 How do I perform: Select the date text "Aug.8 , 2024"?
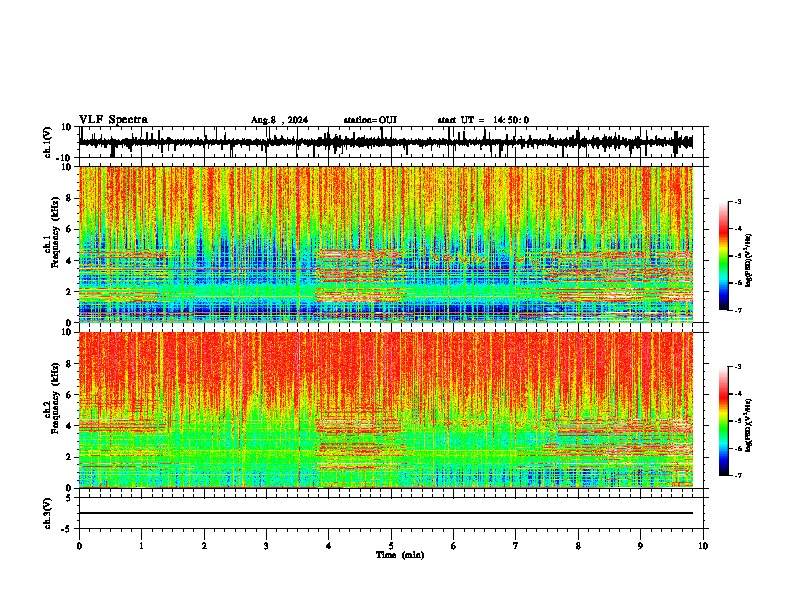pyautogui.click(x=279, y=120)
